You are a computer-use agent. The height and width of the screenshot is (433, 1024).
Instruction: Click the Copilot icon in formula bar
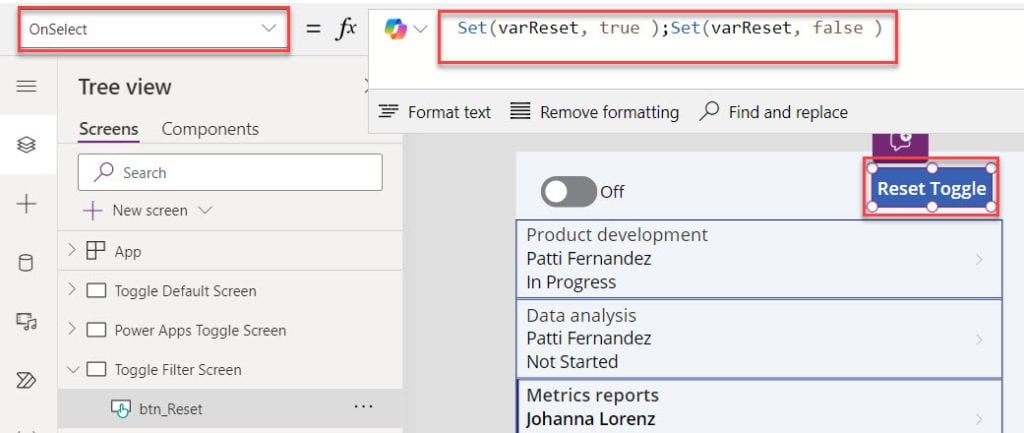pyautogui.click(x=396, y=29)
